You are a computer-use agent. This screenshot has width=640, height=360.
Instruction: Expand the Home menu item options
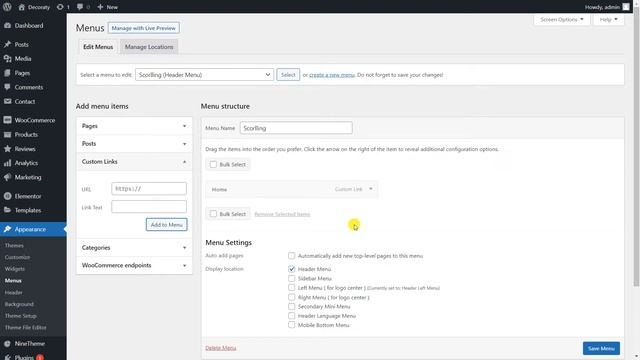[x=371, y=189]
